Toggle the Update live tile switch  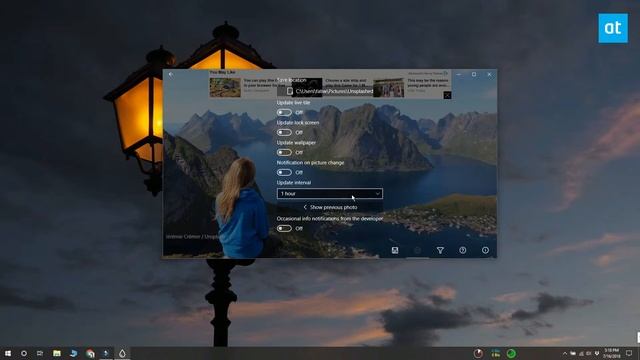(x=284, y=112)
